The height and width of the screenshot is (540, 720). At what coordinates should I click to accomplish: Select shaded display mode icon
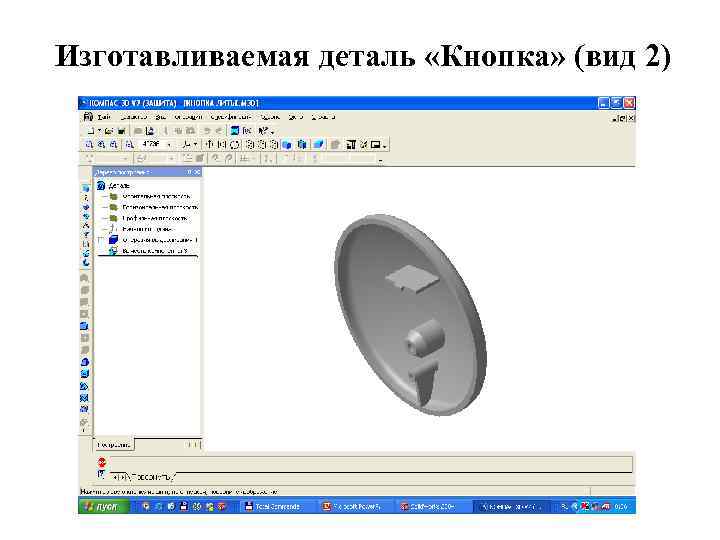pos(287,145)
